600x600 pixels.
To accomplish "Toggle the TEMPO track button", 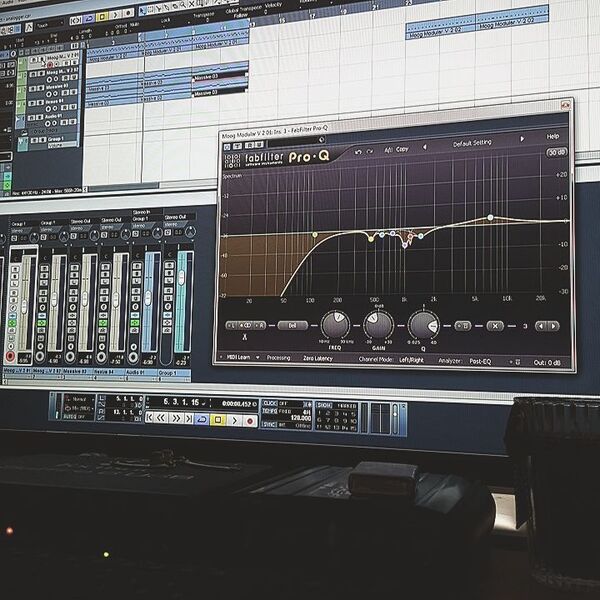I will point(269,411).
